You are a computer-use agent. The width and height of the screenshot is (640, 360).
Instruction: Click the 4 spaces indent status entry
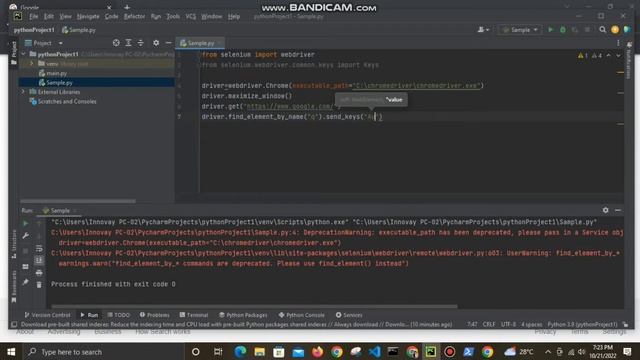point(531,324)
